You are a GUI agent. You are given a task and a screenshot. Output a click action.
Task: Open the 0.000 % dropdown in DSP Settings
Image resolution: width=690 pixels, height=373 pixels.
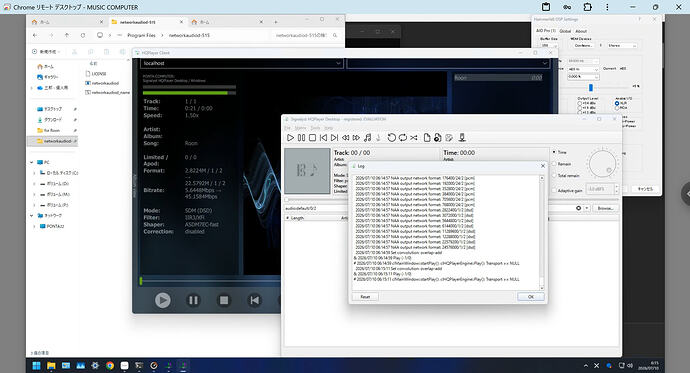[583, 77]
